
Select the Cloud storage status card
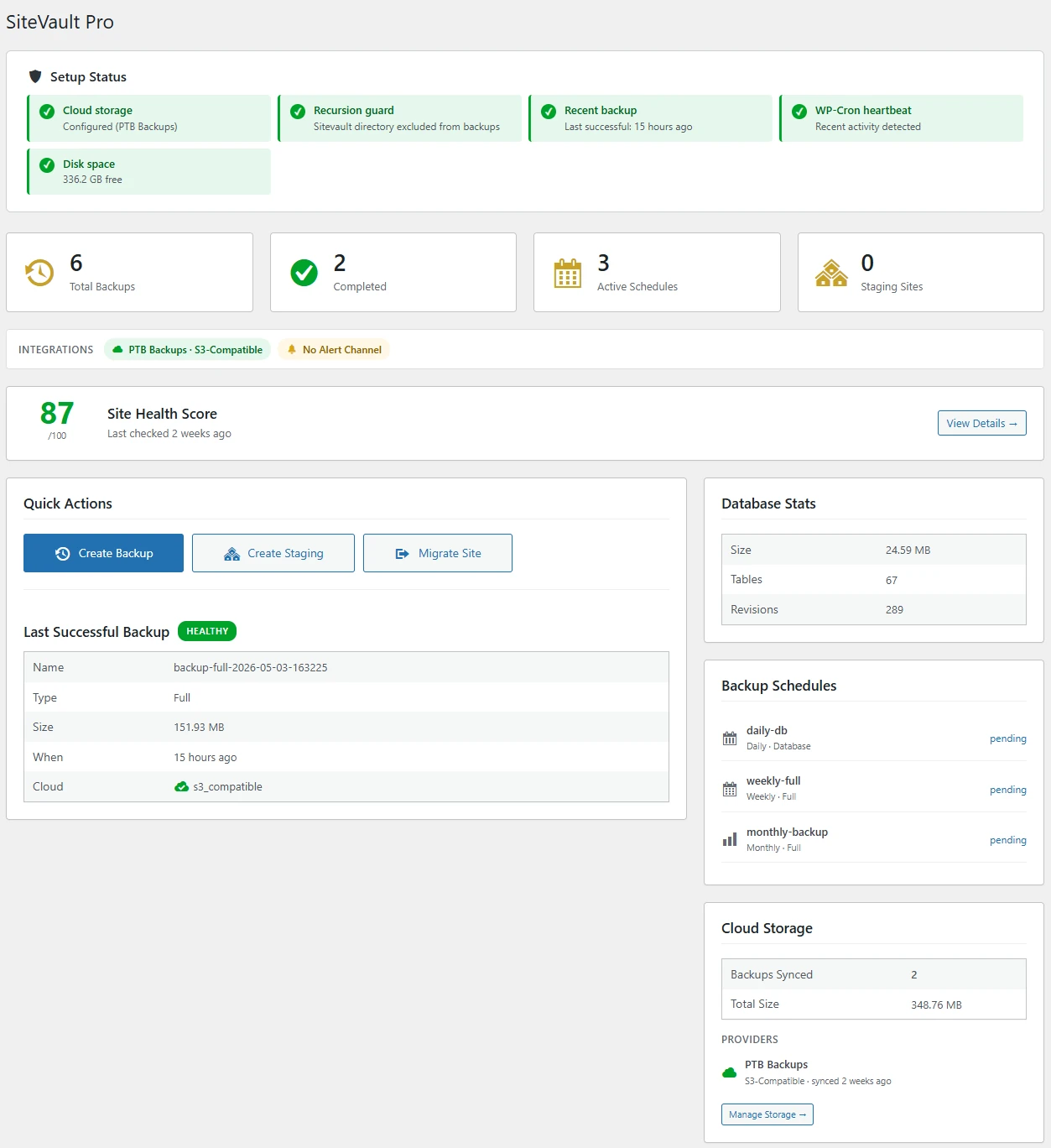tap(148, 118)
